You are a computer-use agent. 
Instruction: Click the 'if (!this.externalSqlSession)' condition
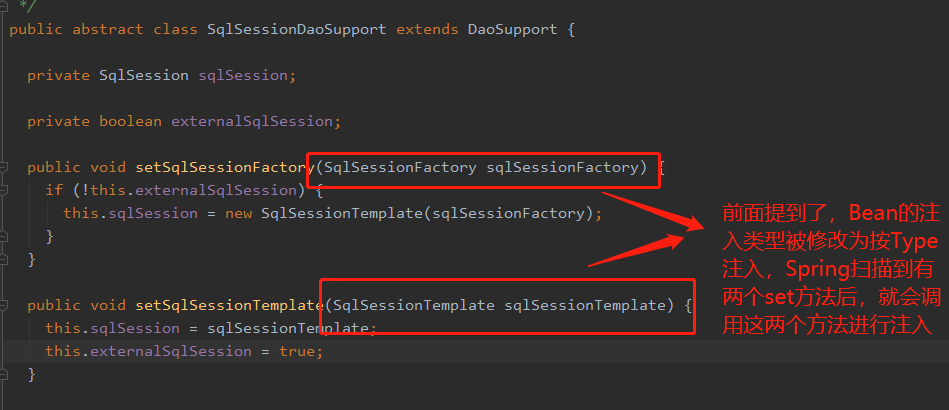pos(175,190)
